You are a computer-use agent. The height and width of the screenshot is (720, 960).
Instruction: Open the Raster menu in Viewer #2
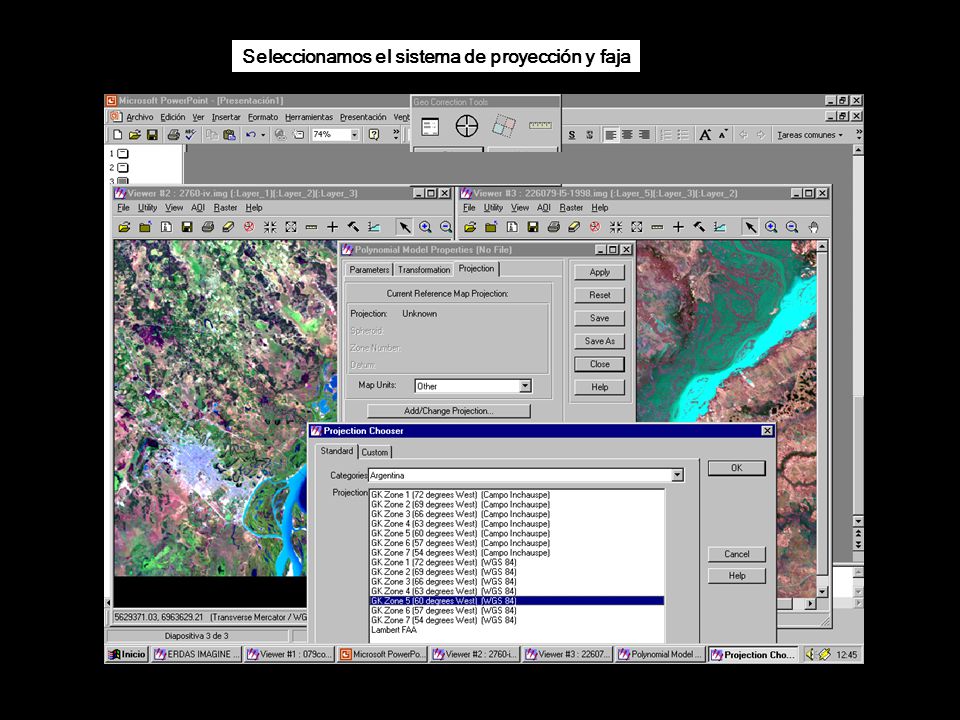point(225,208)
